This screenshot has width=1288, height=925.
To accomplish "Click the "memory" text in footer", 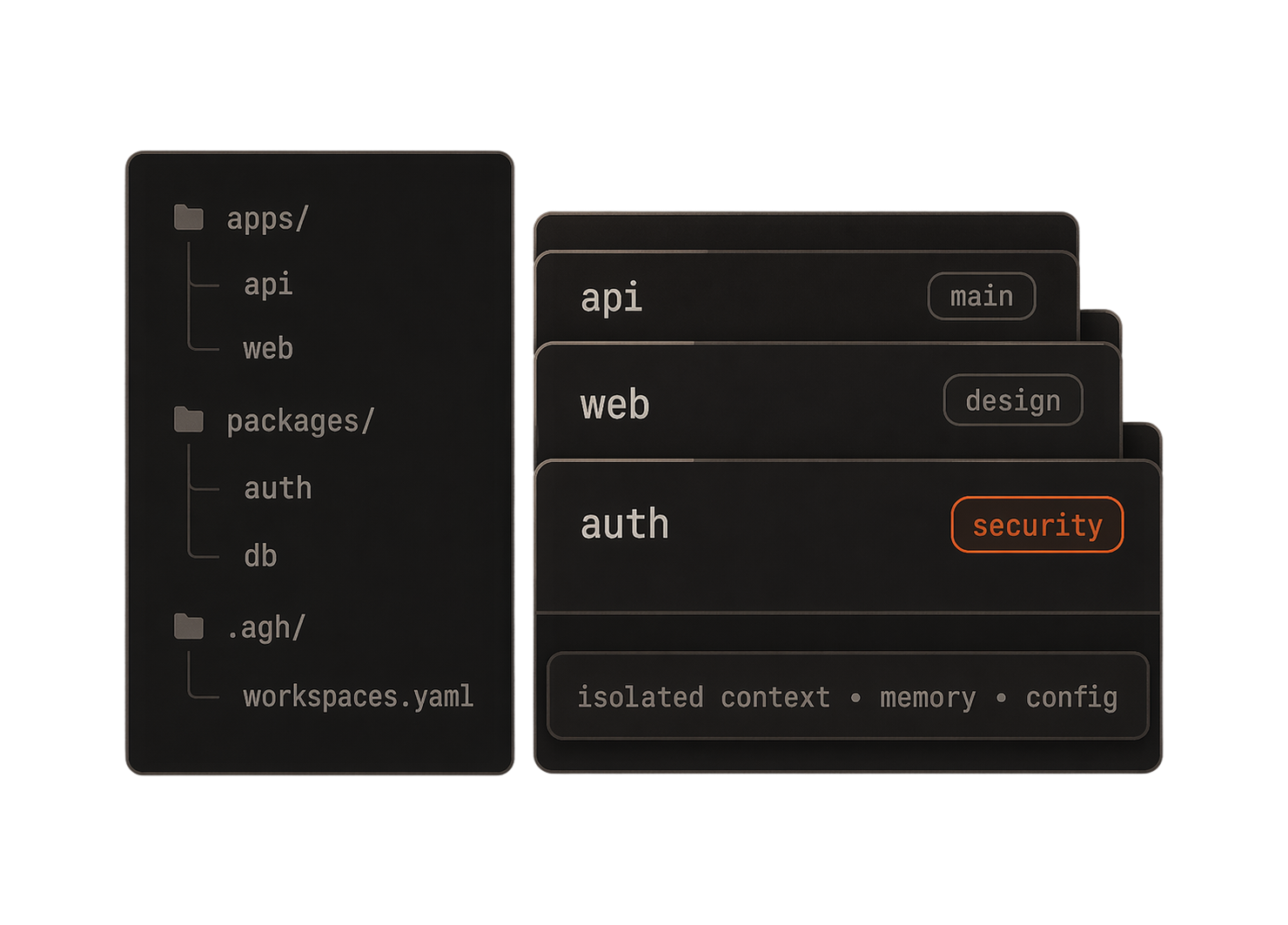I will click(928, 698).
